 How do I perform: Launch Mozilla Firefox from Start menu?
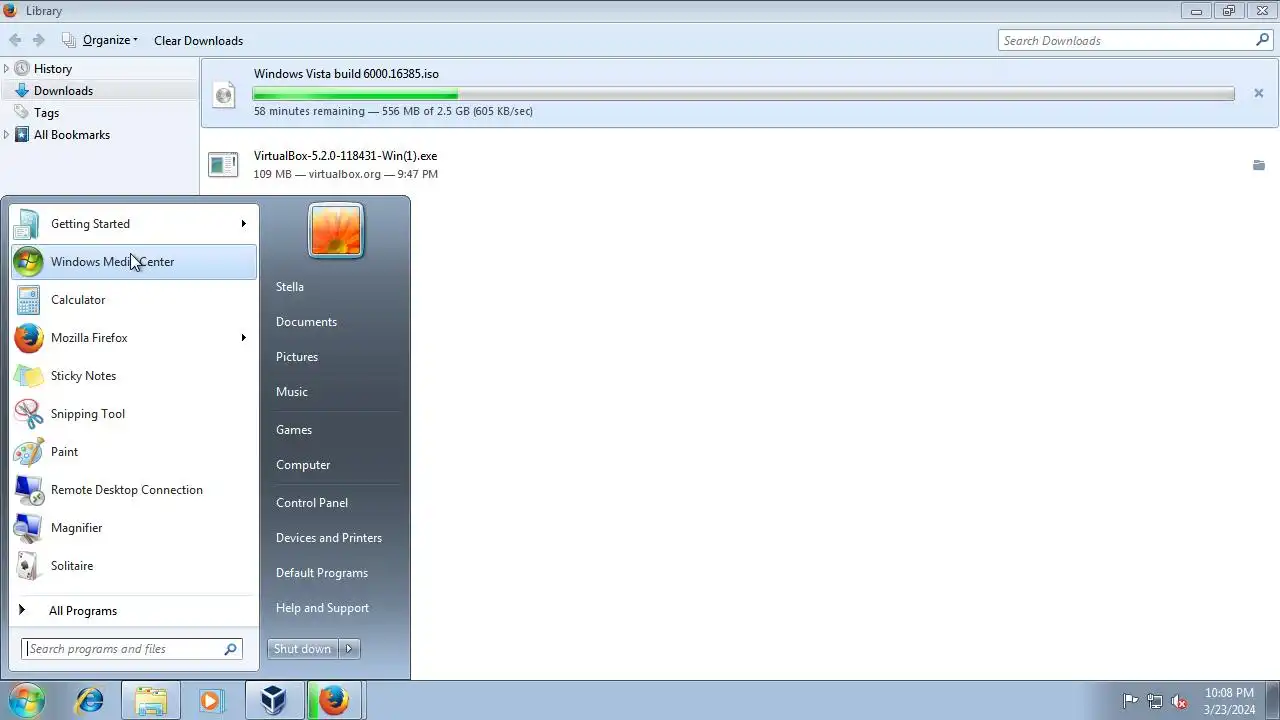click(x=133, y=338)
